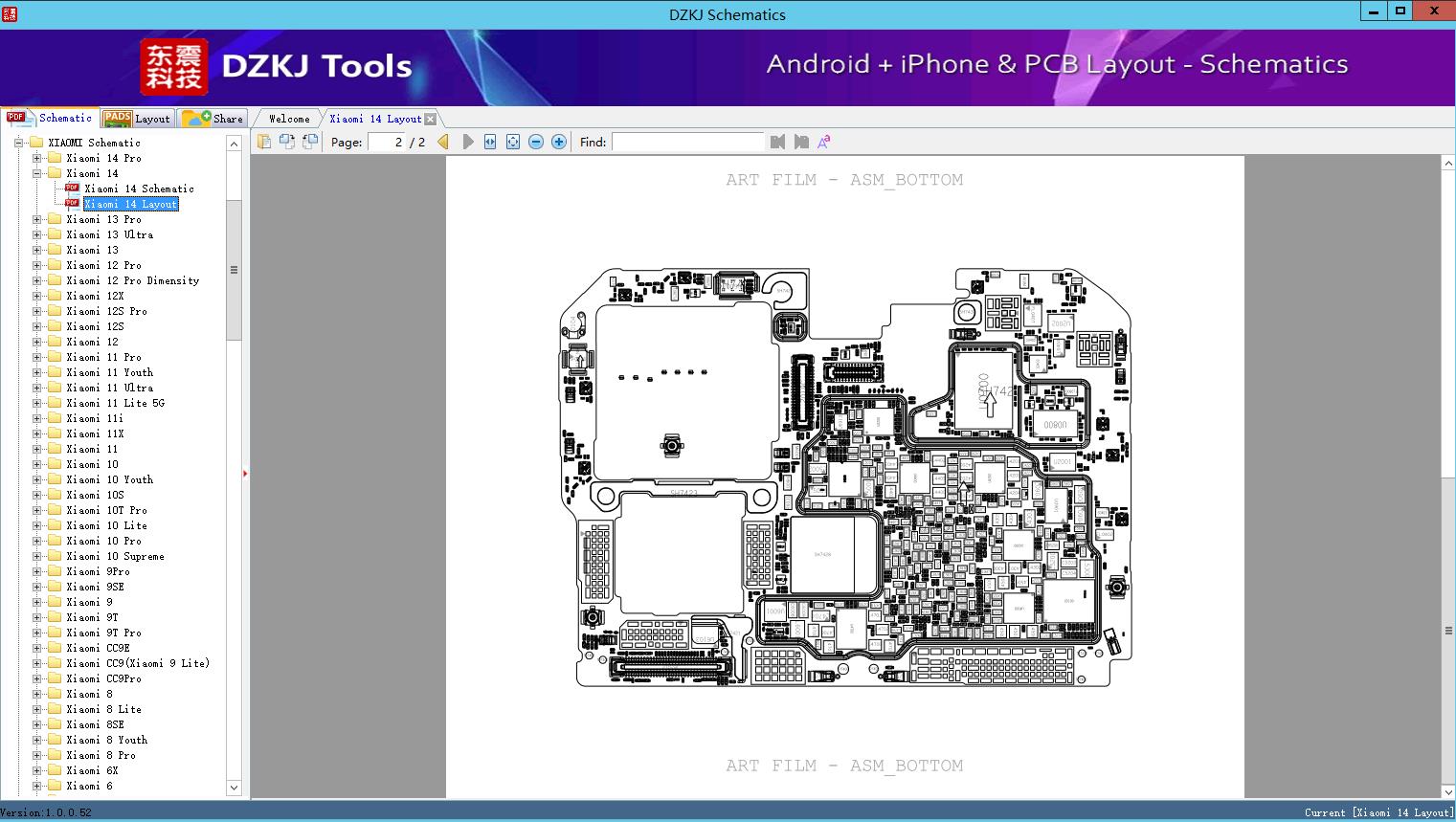The height and width of the screenshot is (822, 1456).
Task: Select the Xiaomi 11 Youth folder
Action: 109,372
